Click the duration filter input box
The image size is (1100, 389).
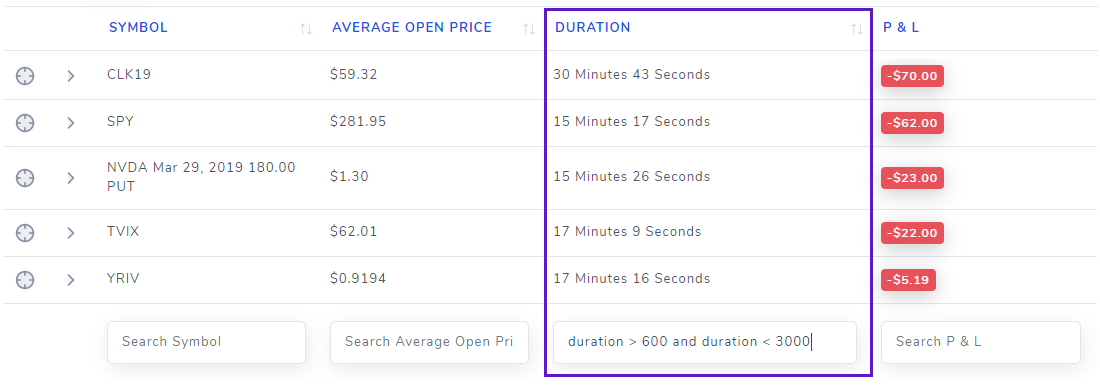[705, 342]
